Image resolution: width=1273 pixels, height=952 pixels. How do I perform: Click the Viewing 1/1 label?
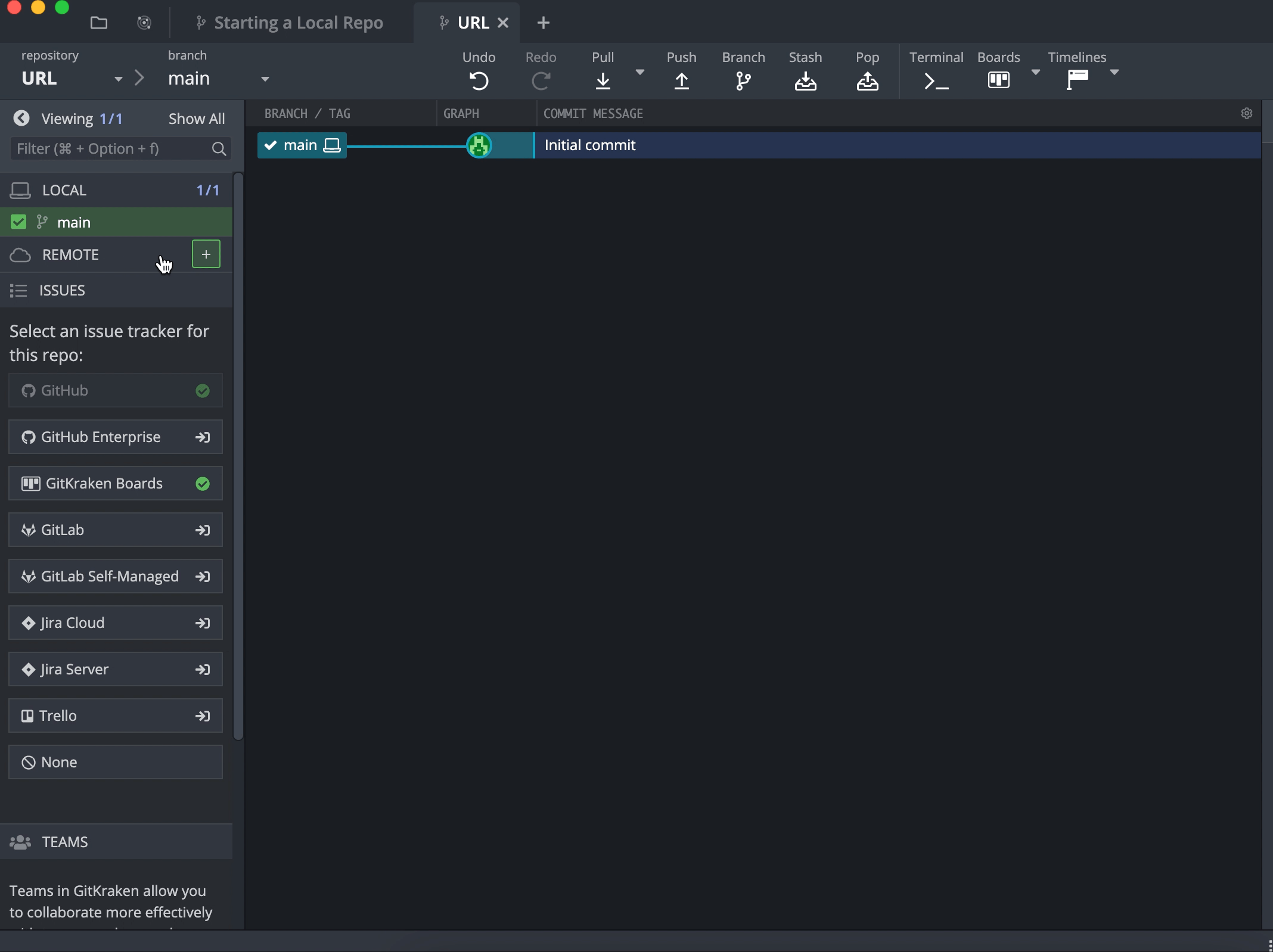(82, 119)
